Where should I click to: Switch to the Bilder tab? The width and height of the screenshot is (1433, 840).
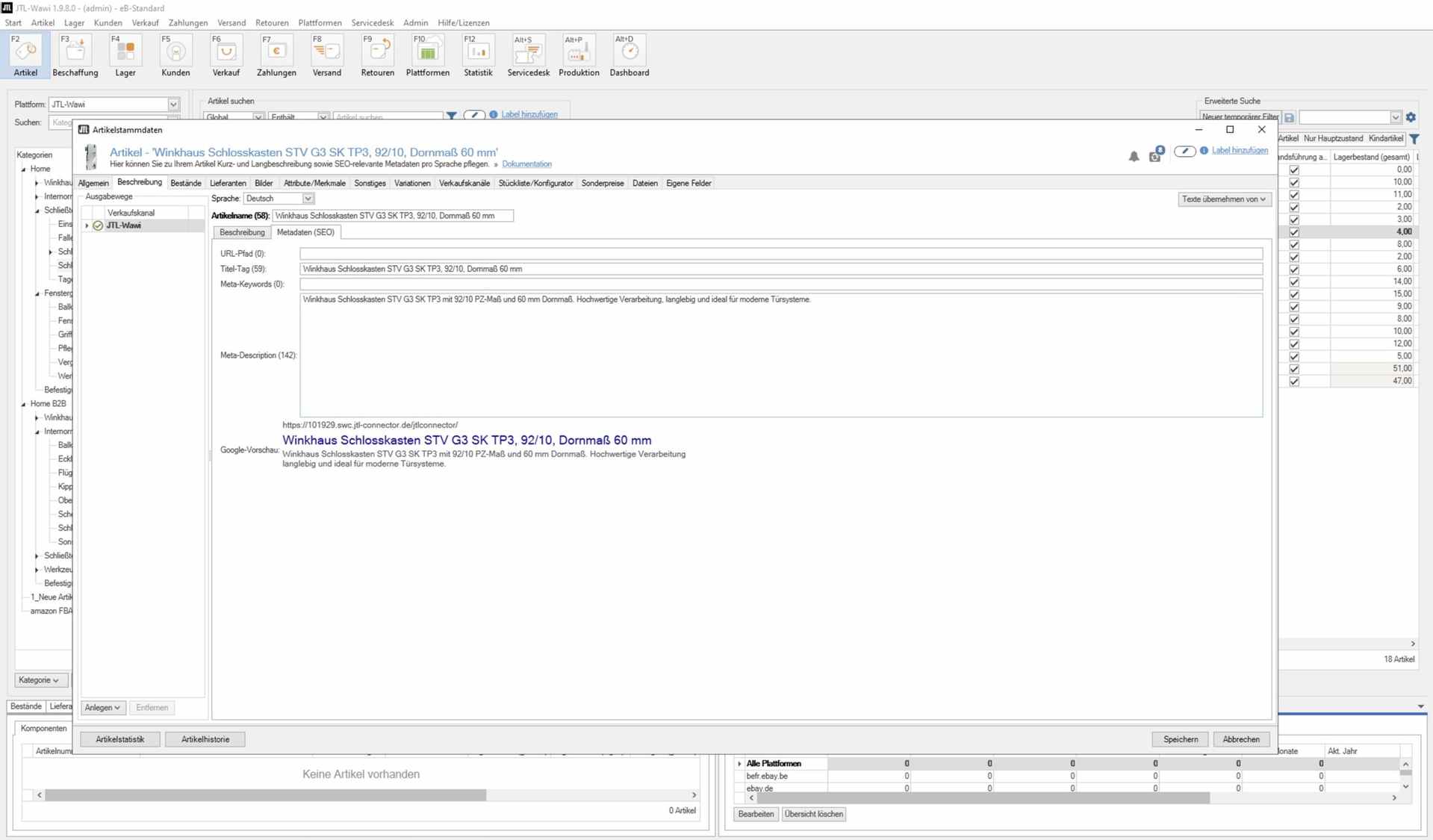(264, 183)
